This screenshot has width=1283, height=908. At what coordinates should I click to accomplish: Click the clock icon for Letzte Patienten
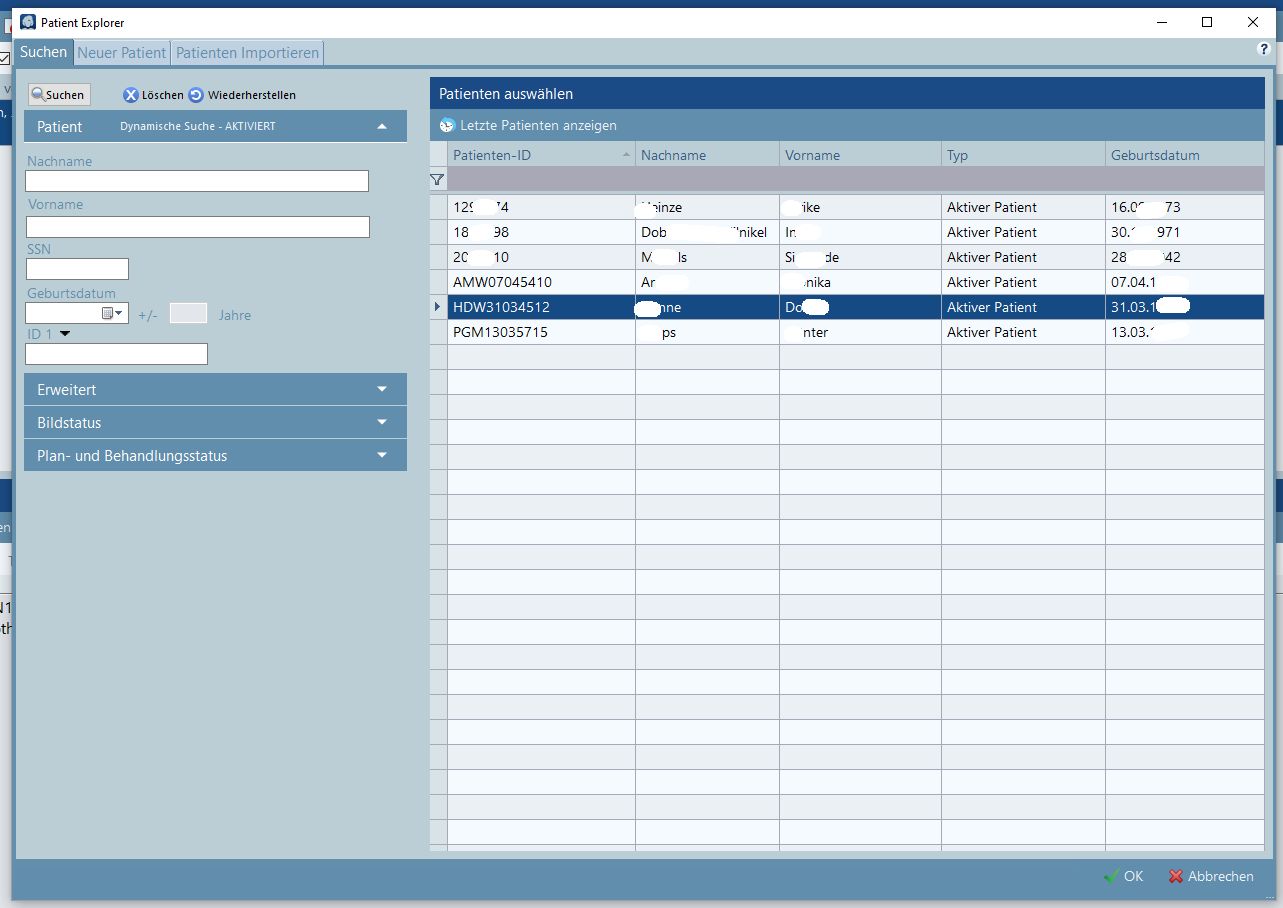(x=447, y=126)
